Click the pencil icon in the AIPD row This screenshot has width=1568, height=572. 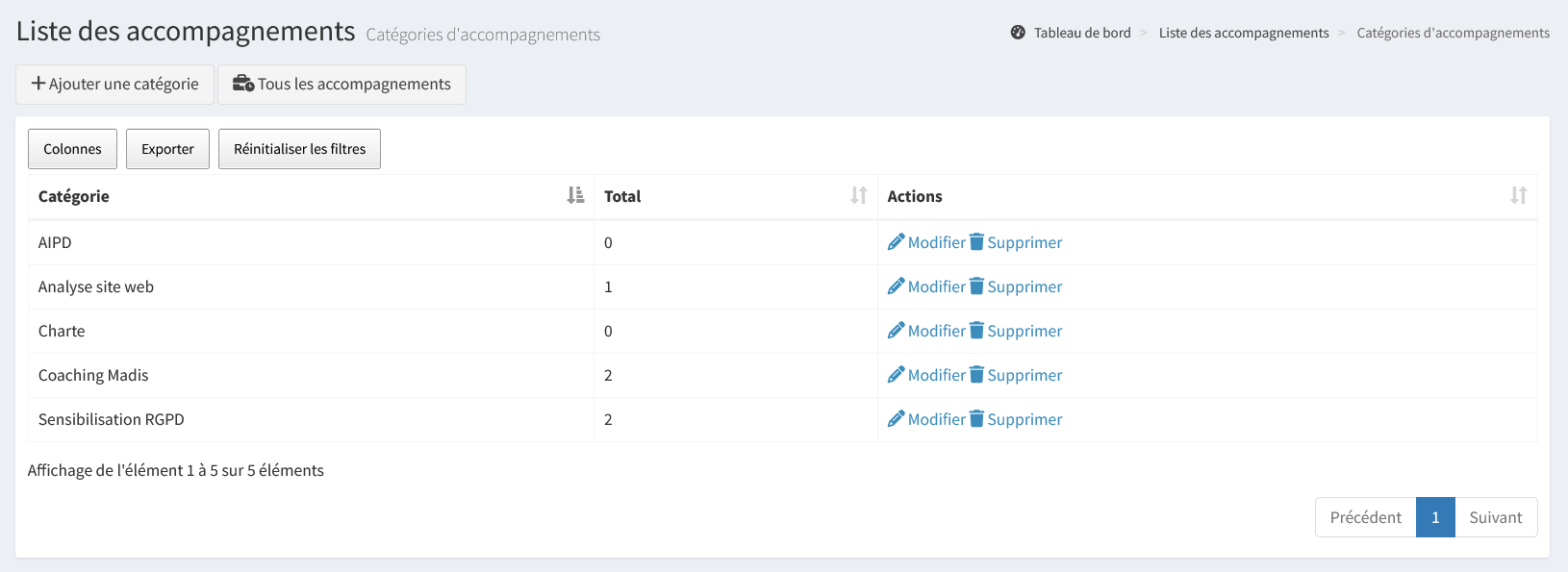point(896,241)
